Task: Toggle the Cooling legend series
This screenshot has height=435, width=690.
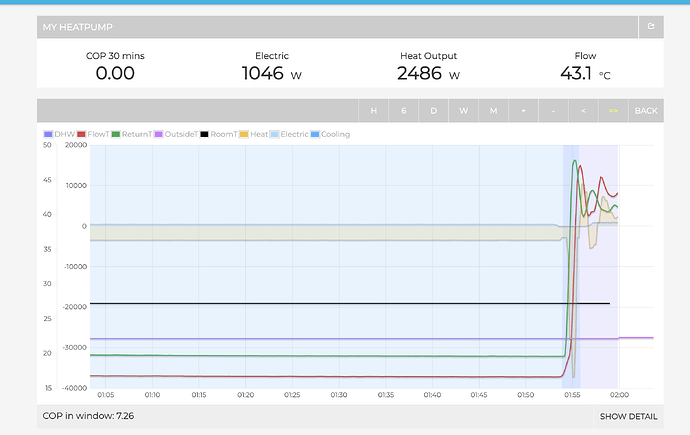Action: 330,134
